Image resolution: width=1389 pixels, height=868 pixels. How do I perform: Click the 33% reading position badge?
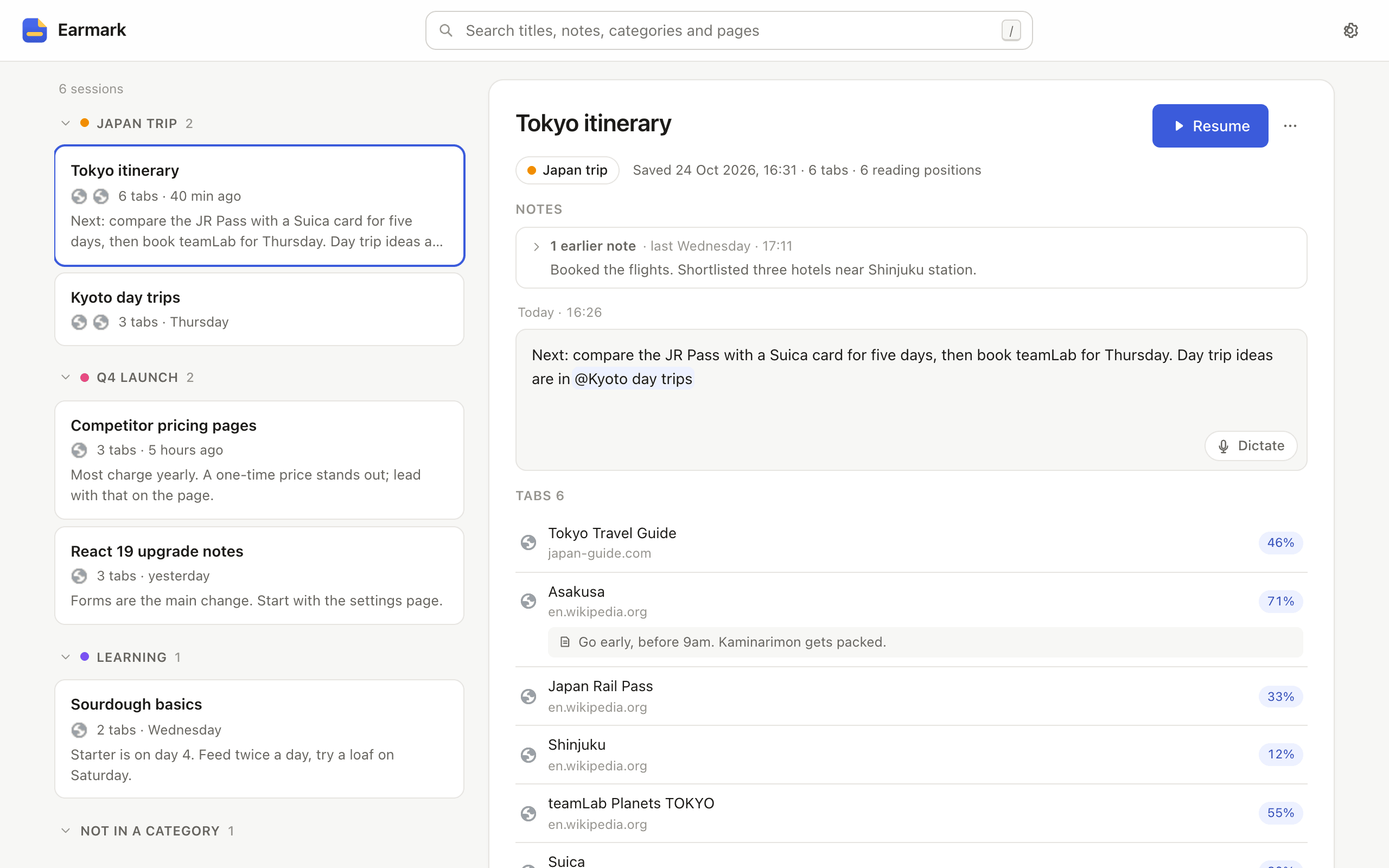tap(1280, 697)
